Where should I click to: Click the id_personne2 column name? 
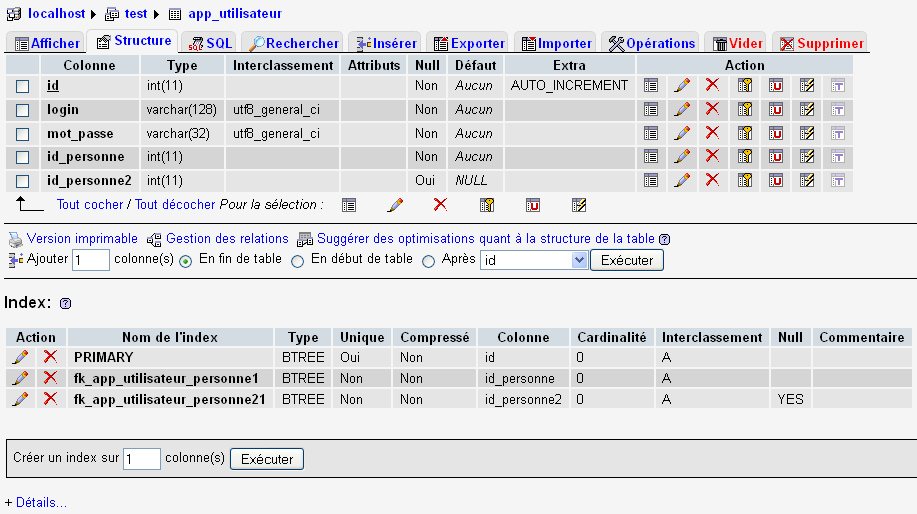point(89,181)
